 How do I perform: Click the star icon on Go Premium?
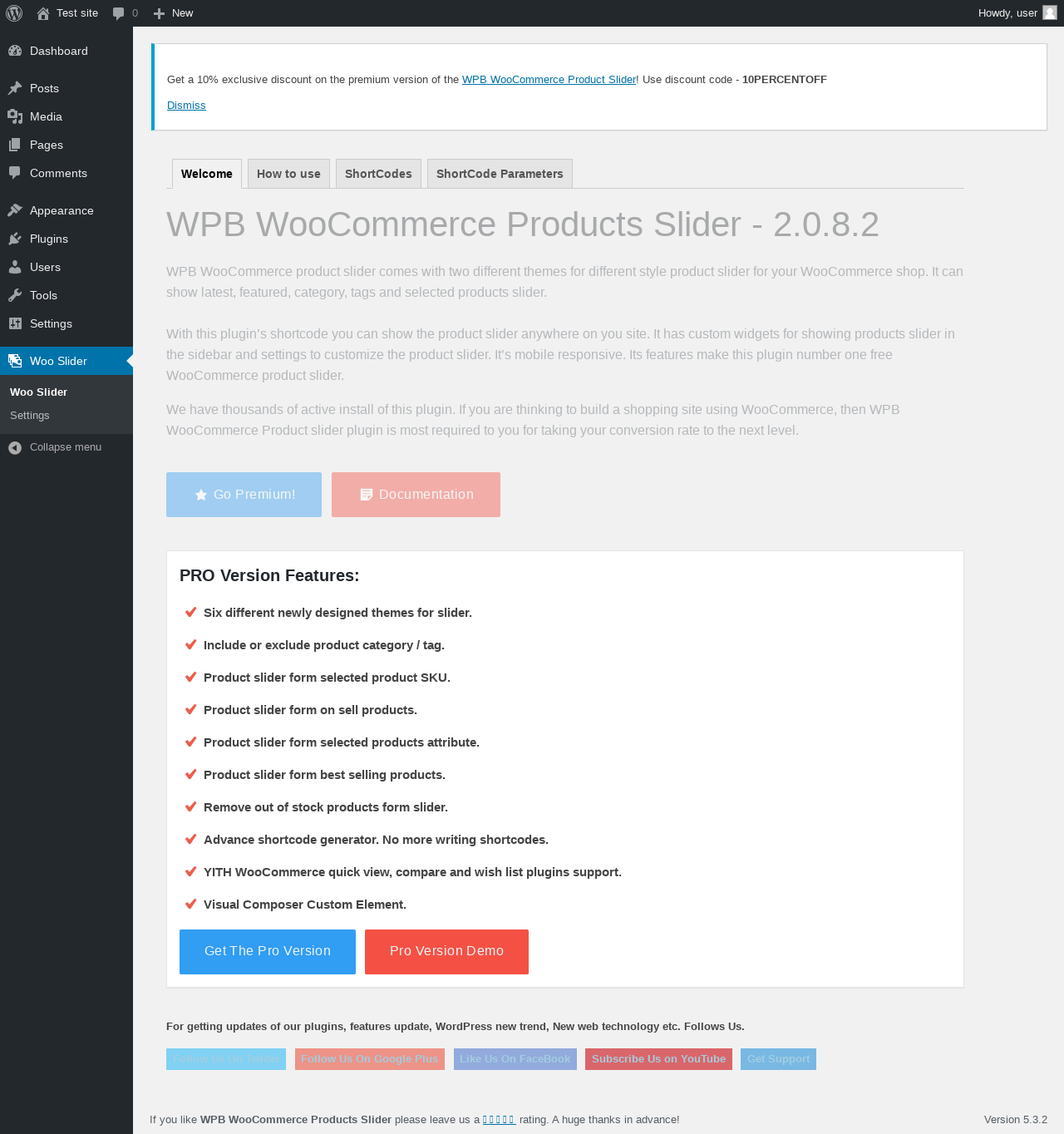click(x=200, y=495)
